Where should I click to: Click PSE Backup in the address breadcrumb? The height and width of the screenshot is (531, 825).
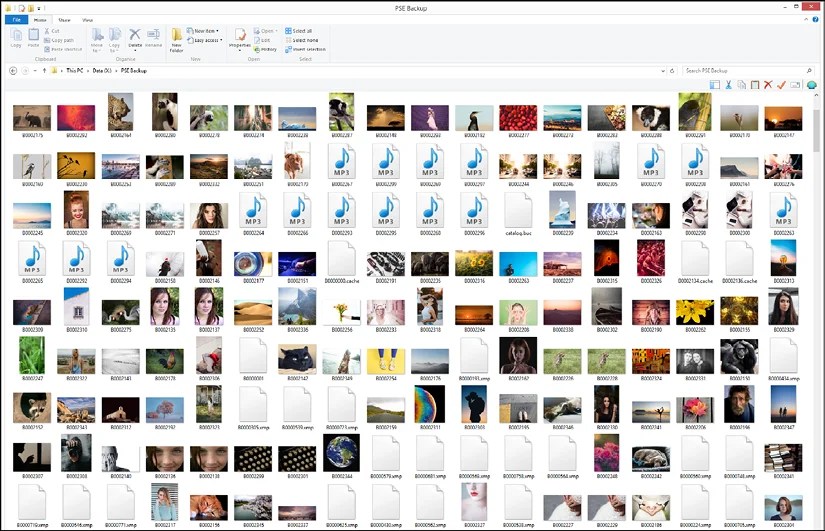click(134, 71)
